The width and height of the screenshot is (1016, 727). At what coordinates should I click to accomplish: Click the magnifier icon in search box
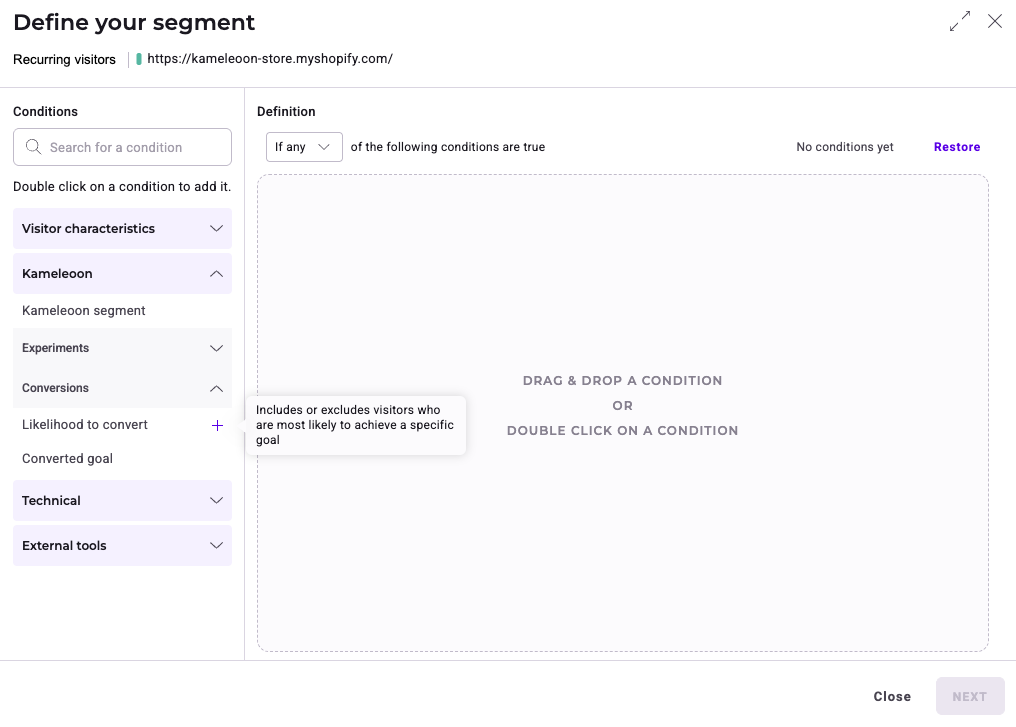coord(33,147)
